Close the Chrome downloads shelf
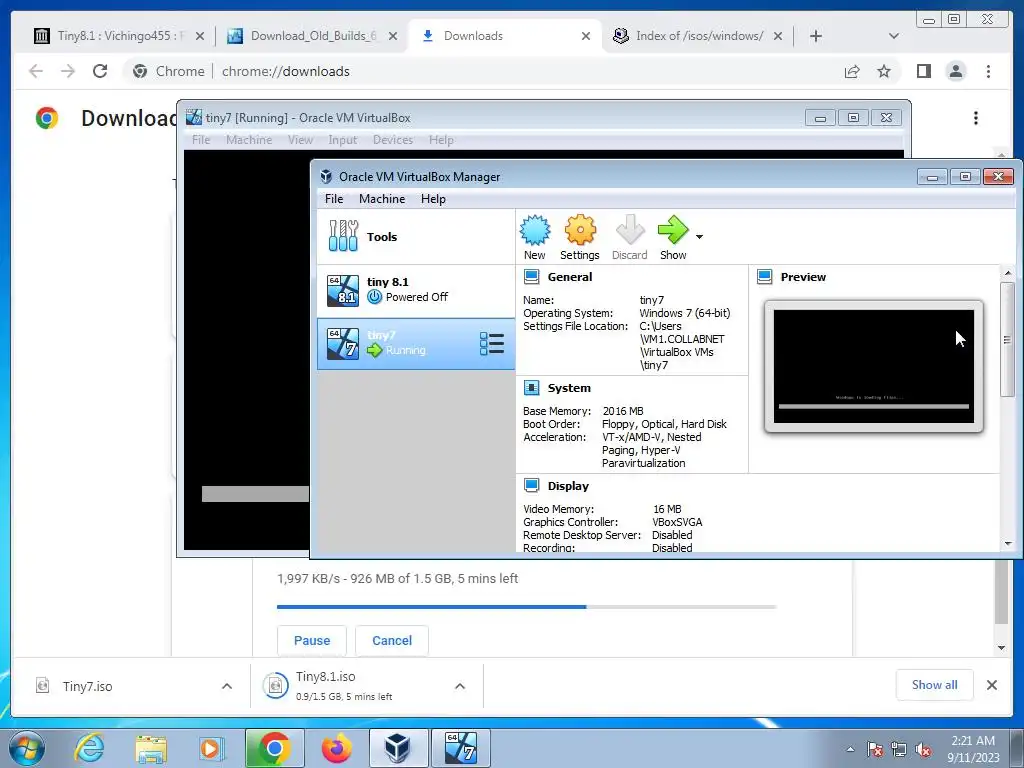Viewport: 1024px width, 768px height. 991,685
